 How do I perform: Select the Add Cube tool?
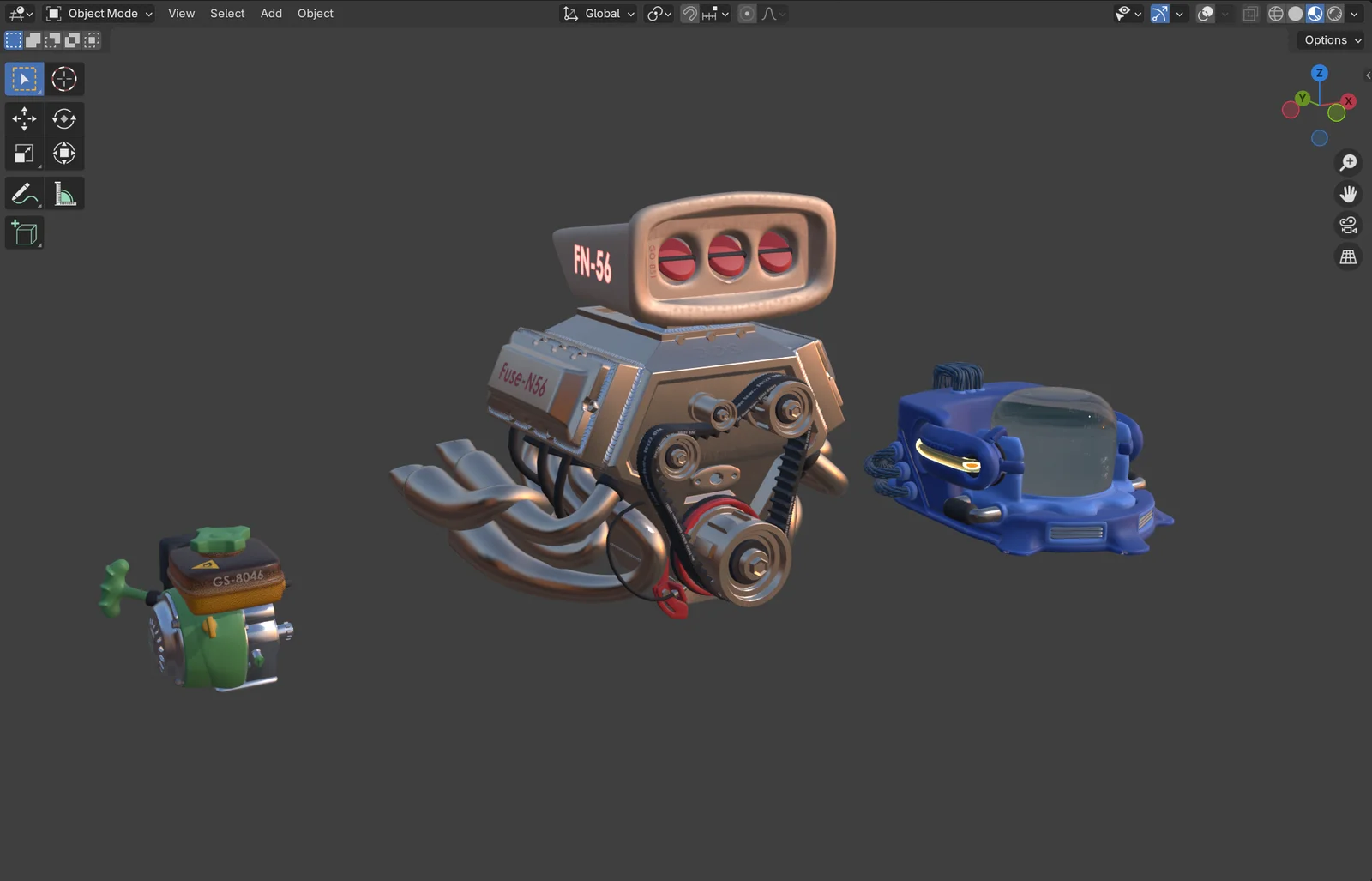click(23, 232)
